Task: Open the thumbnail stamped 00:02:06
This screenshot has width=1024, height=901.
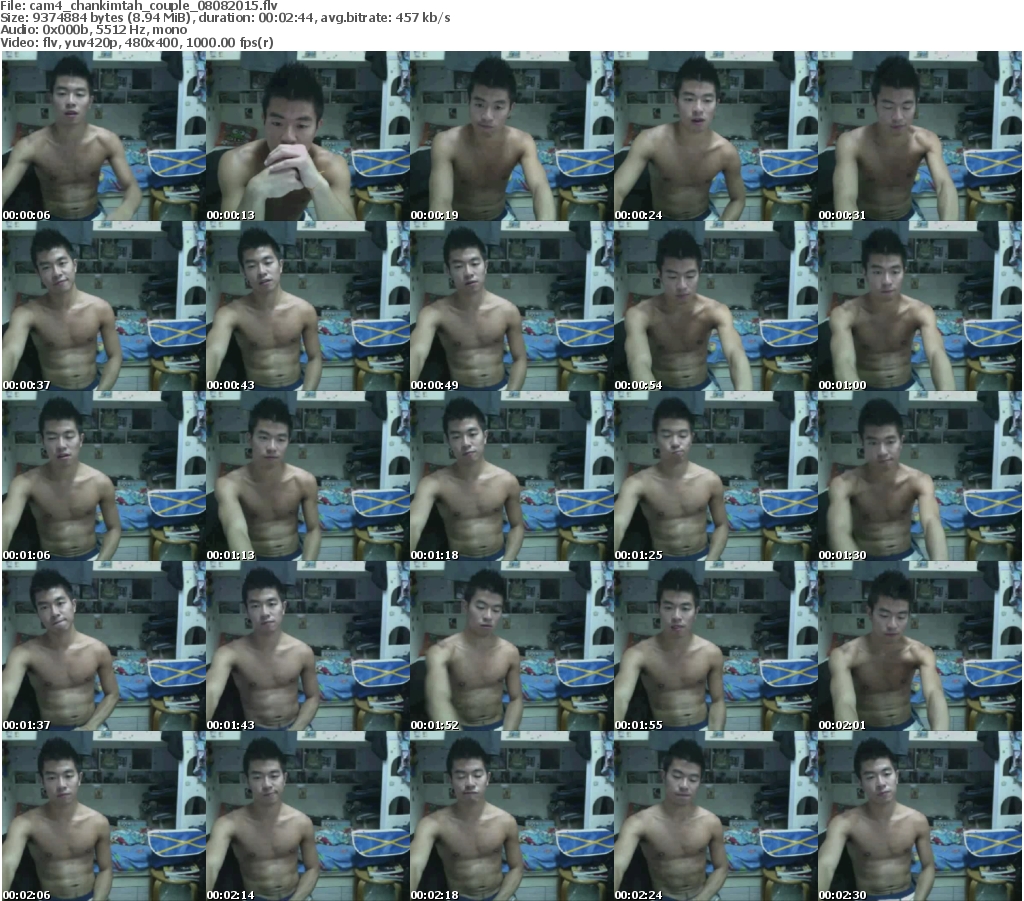Action: (x=104, y=816)
